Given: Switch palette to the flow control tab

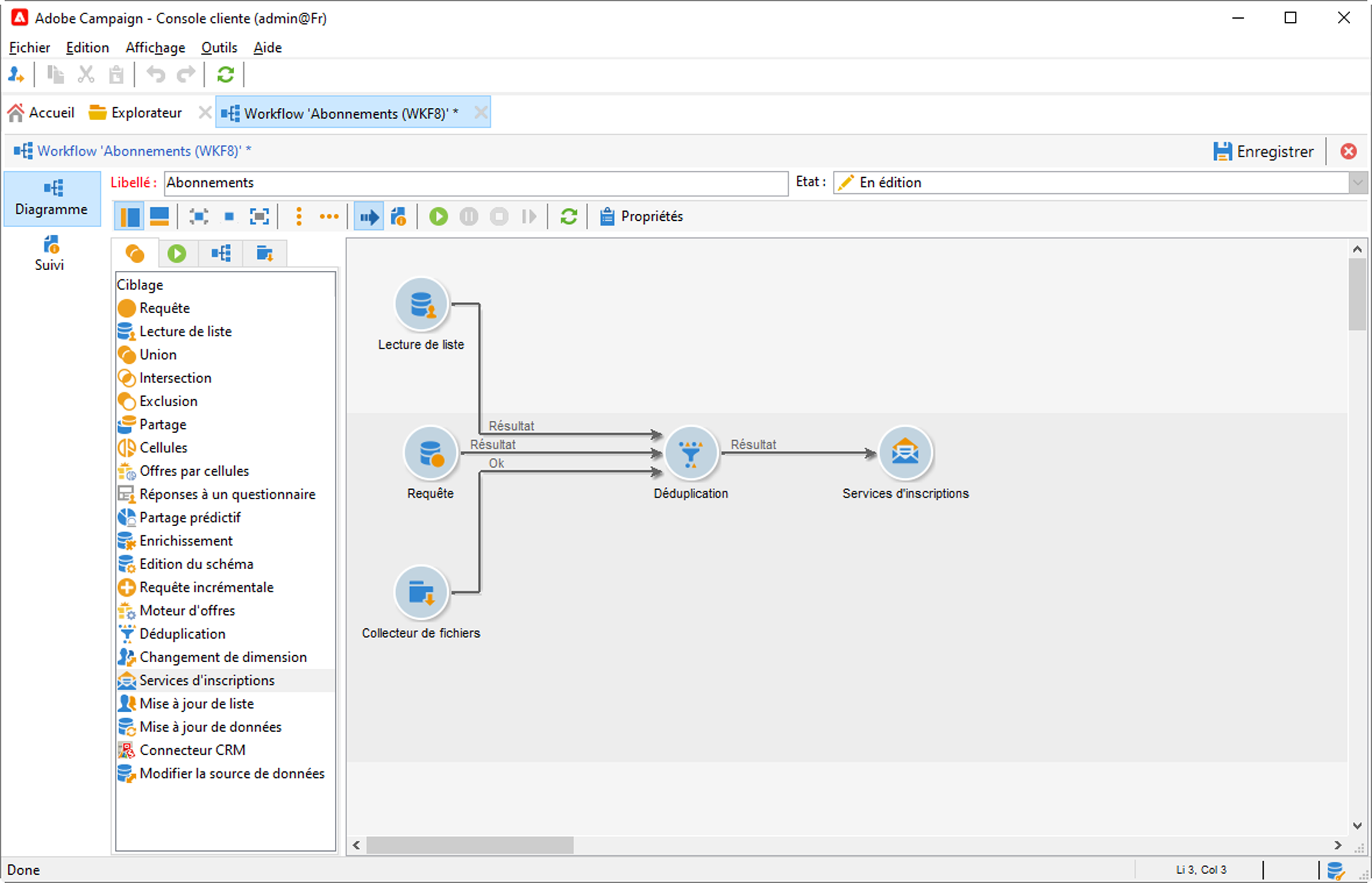Looking at the screenshot, I should [x=177, y=254].
